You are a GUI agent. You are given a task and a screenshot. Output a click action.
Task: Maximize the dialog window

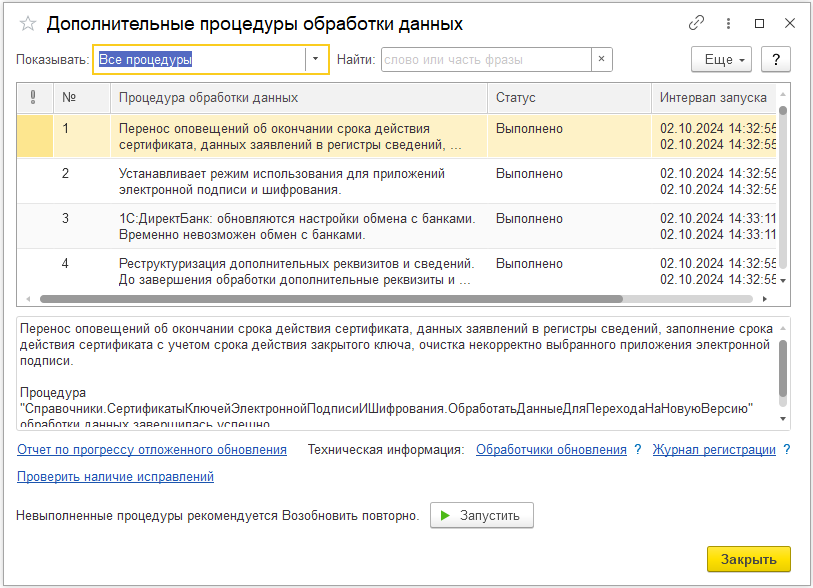point(759,23)
